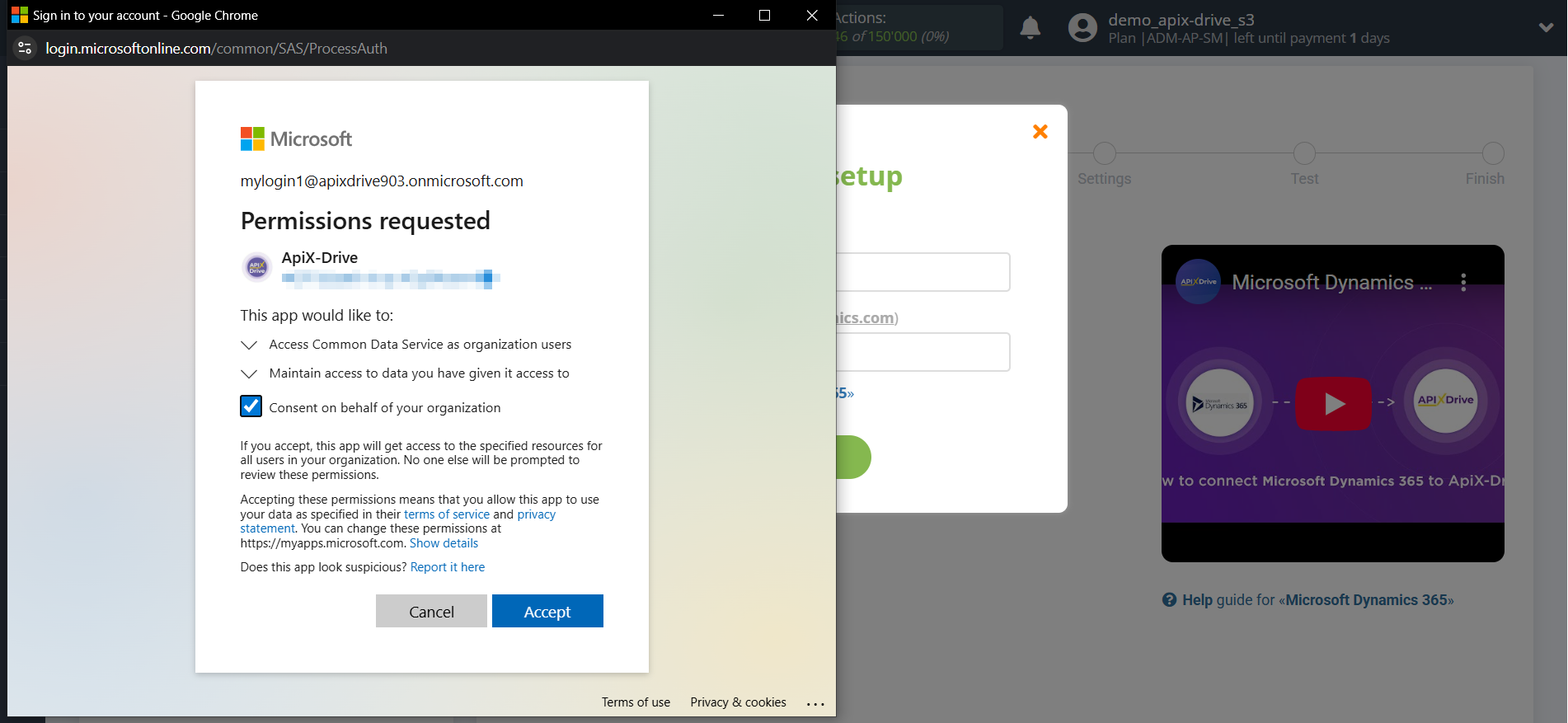Open the video's three-dot options menu

pyautogui.click(x=1463, y=283)
